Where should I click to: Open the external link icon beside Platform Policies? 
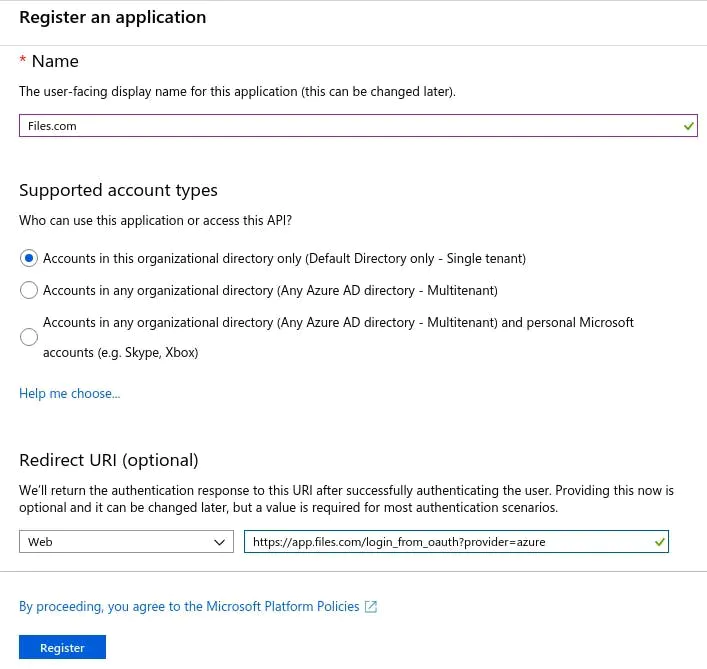[x=371, y=607]
